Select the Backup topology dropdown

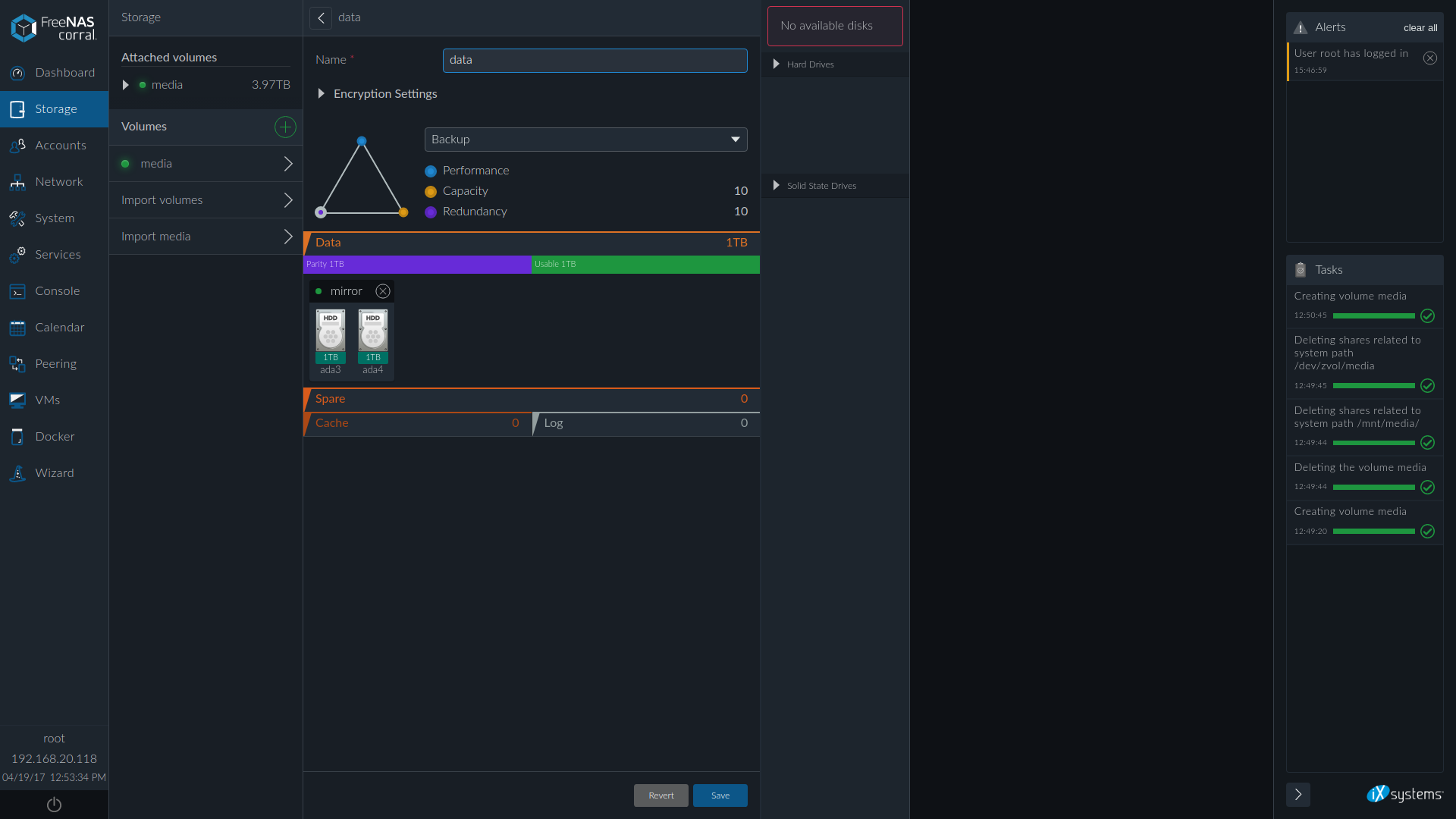585,139
